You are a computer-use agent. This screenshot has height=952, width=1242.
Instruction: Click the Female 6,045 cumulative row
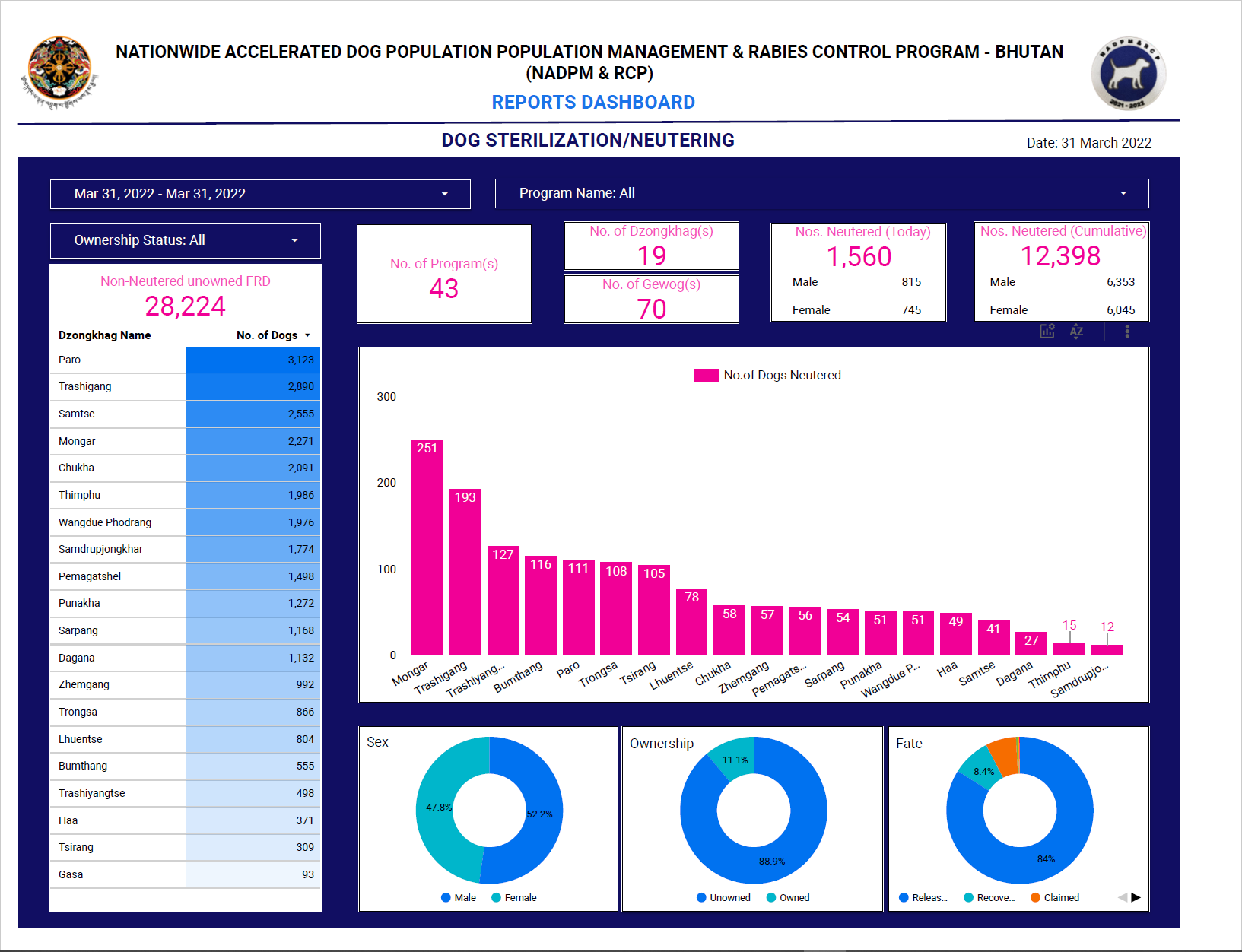click(x=1062, y=310)
